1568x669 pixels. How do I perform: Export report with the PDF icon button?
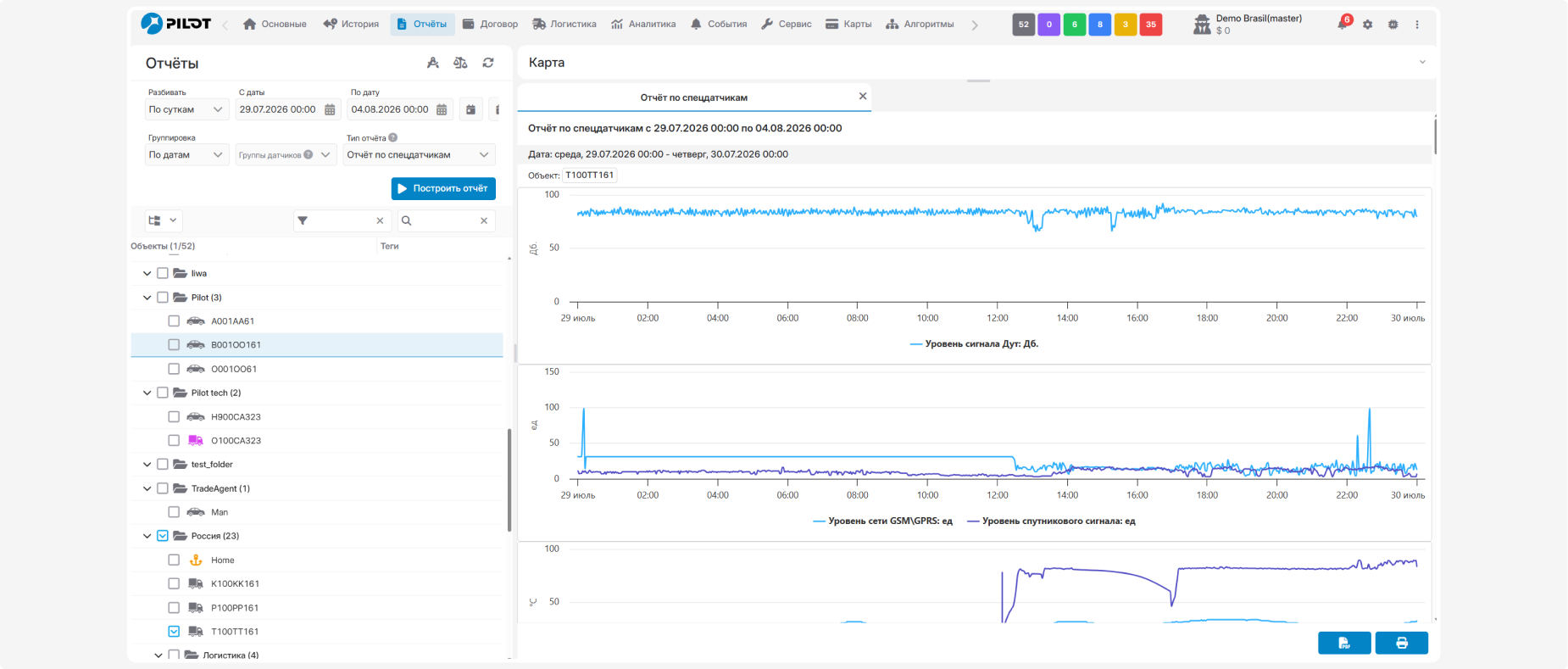coord(1344,643)
